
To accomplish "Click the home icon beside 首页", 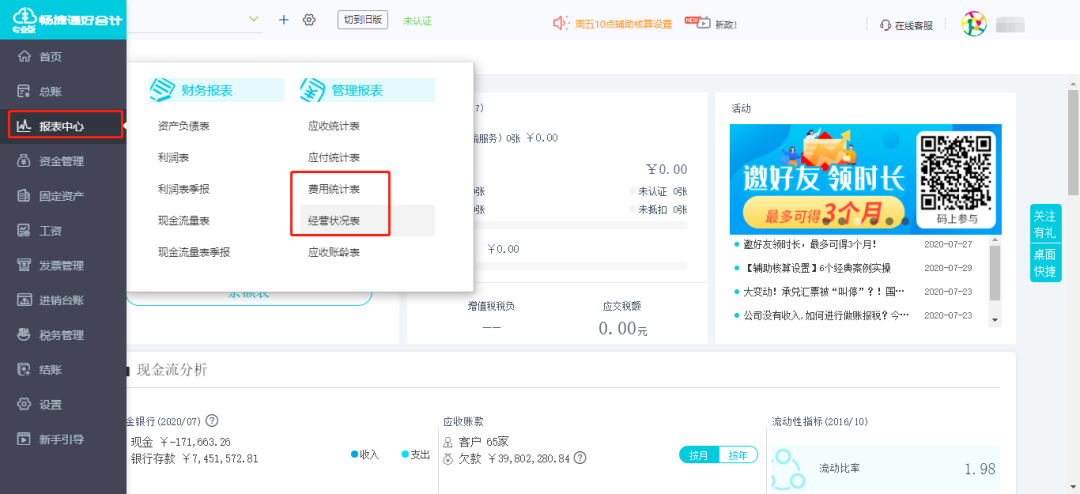I will 25,56.
